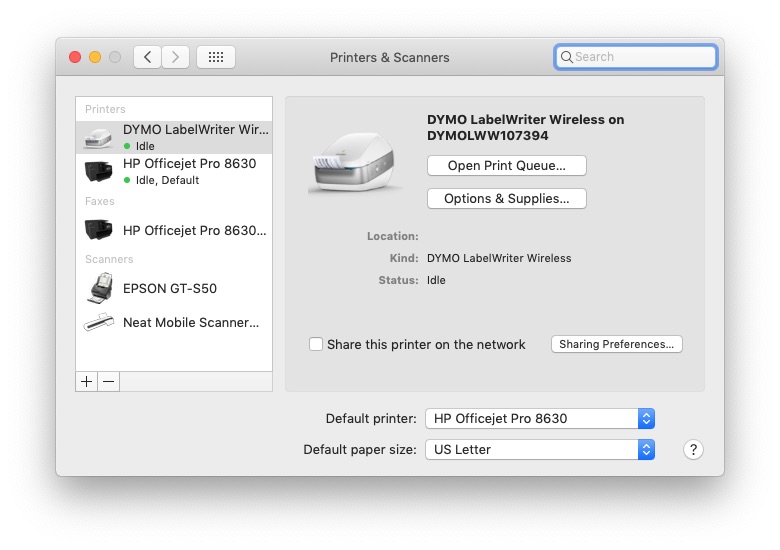Viewport: 780px width, 550px height.
Task: Show all preferences with the grid icon
Action: pos(215,57)
